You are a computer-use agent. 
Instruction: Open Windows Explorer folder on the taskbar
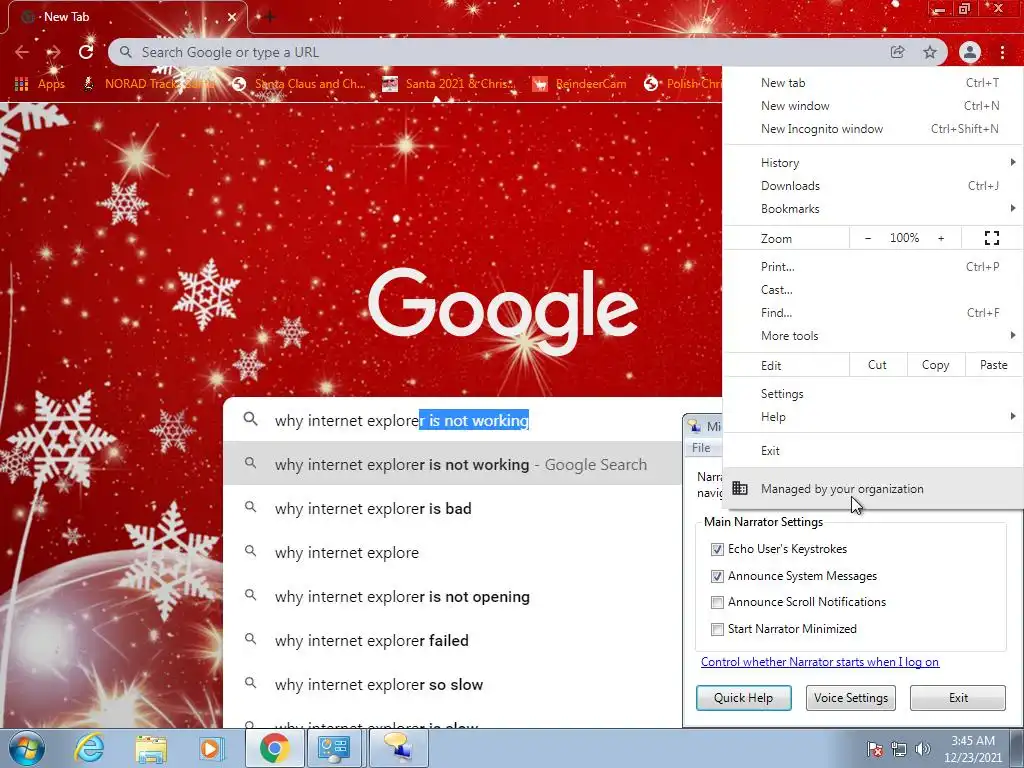point(151,748)
